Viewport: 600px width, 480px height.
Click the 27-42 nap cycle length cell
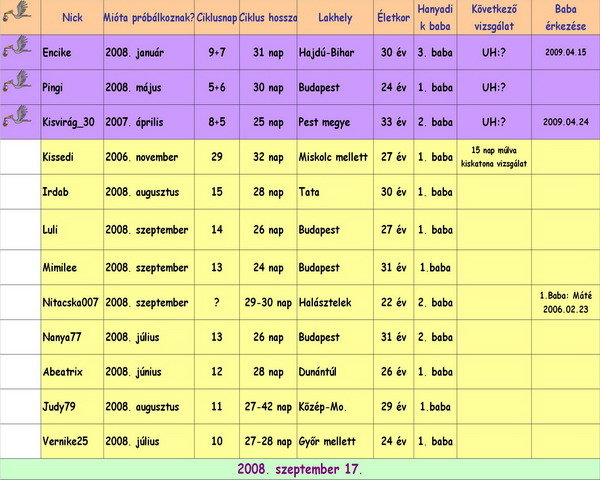click(x=267, y=407)
